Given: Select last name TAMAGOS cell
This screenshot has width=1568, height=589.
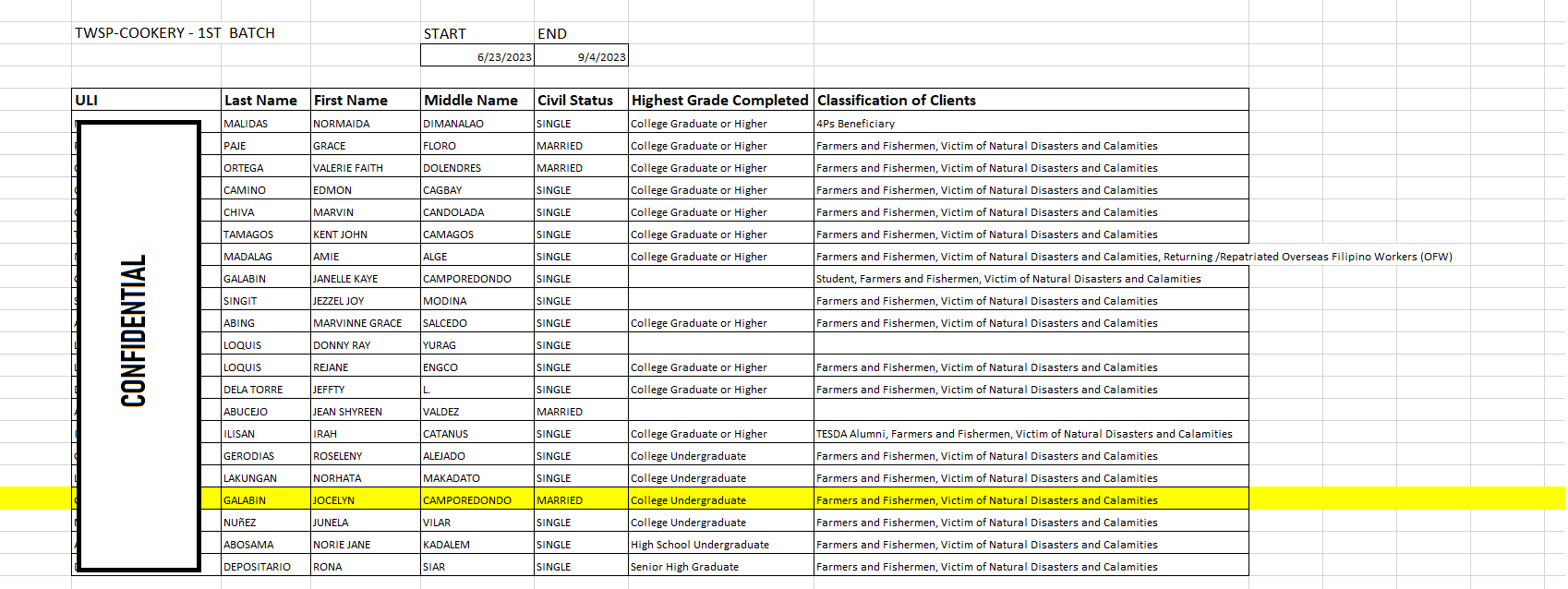Looking at the screenshot, I should tap(266, 233).
